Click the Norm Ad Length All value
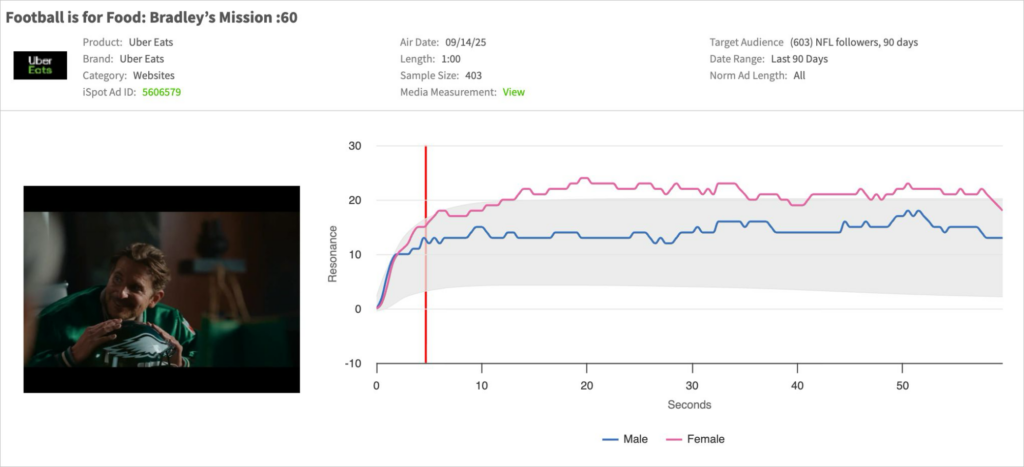1024x467 pixels. click(799, 75)
